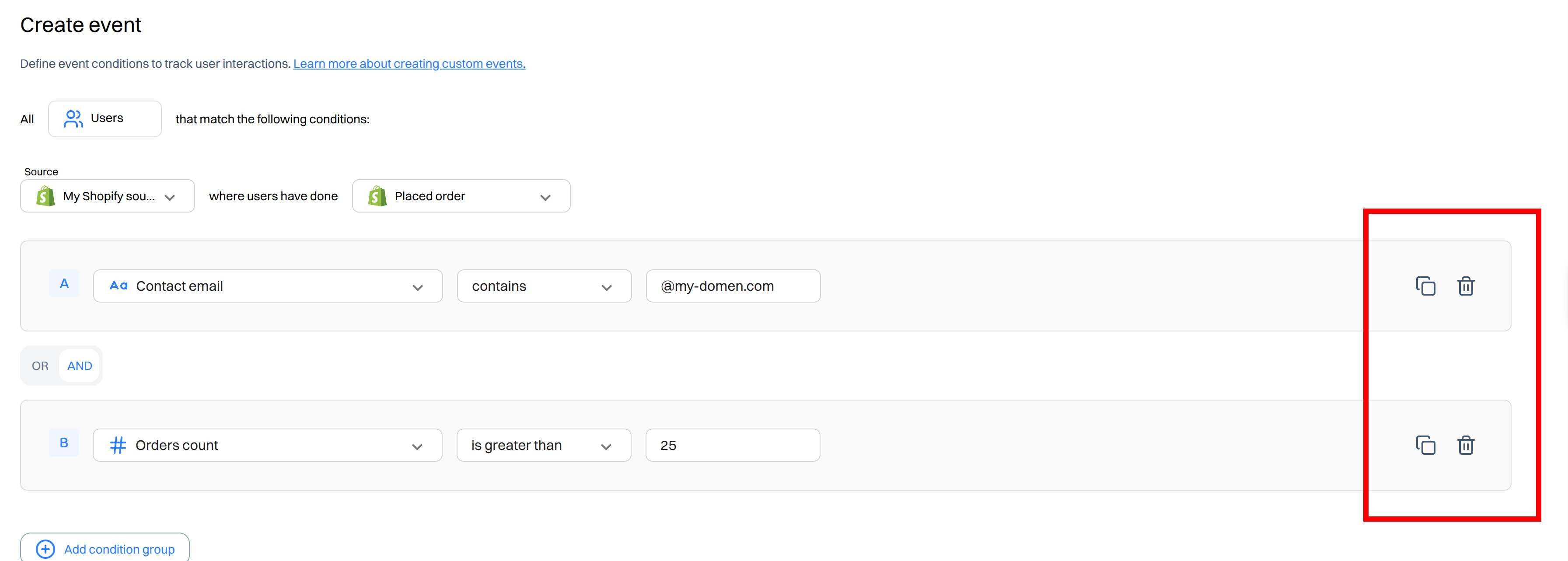Viewport: 1568px width, 561px height.
Task: Click 'that match the following conditions:' text
Action: pyautogui.click(x=272, y=119)
